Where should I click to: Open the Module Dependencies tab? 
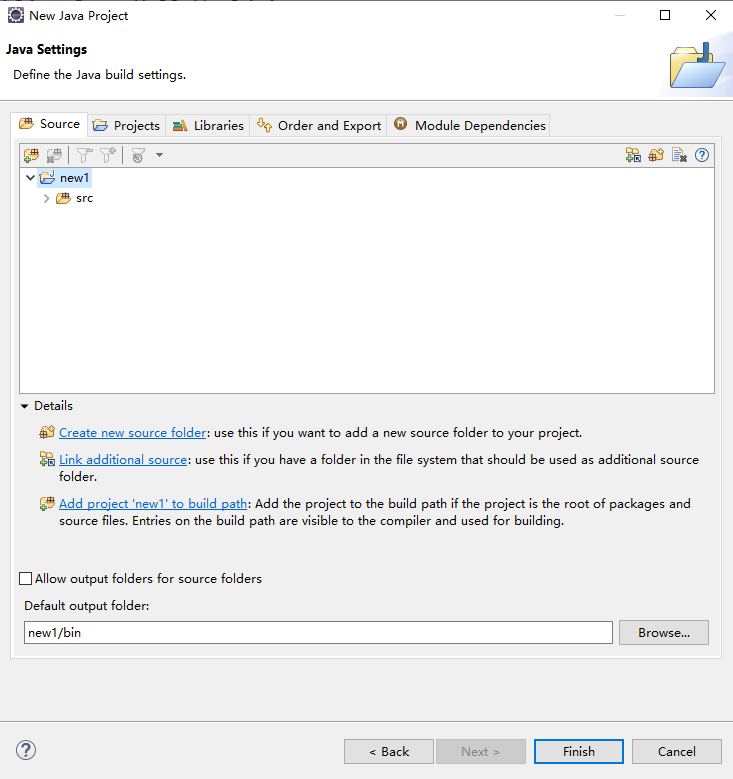pyautogui.click(x=469, y=125)
